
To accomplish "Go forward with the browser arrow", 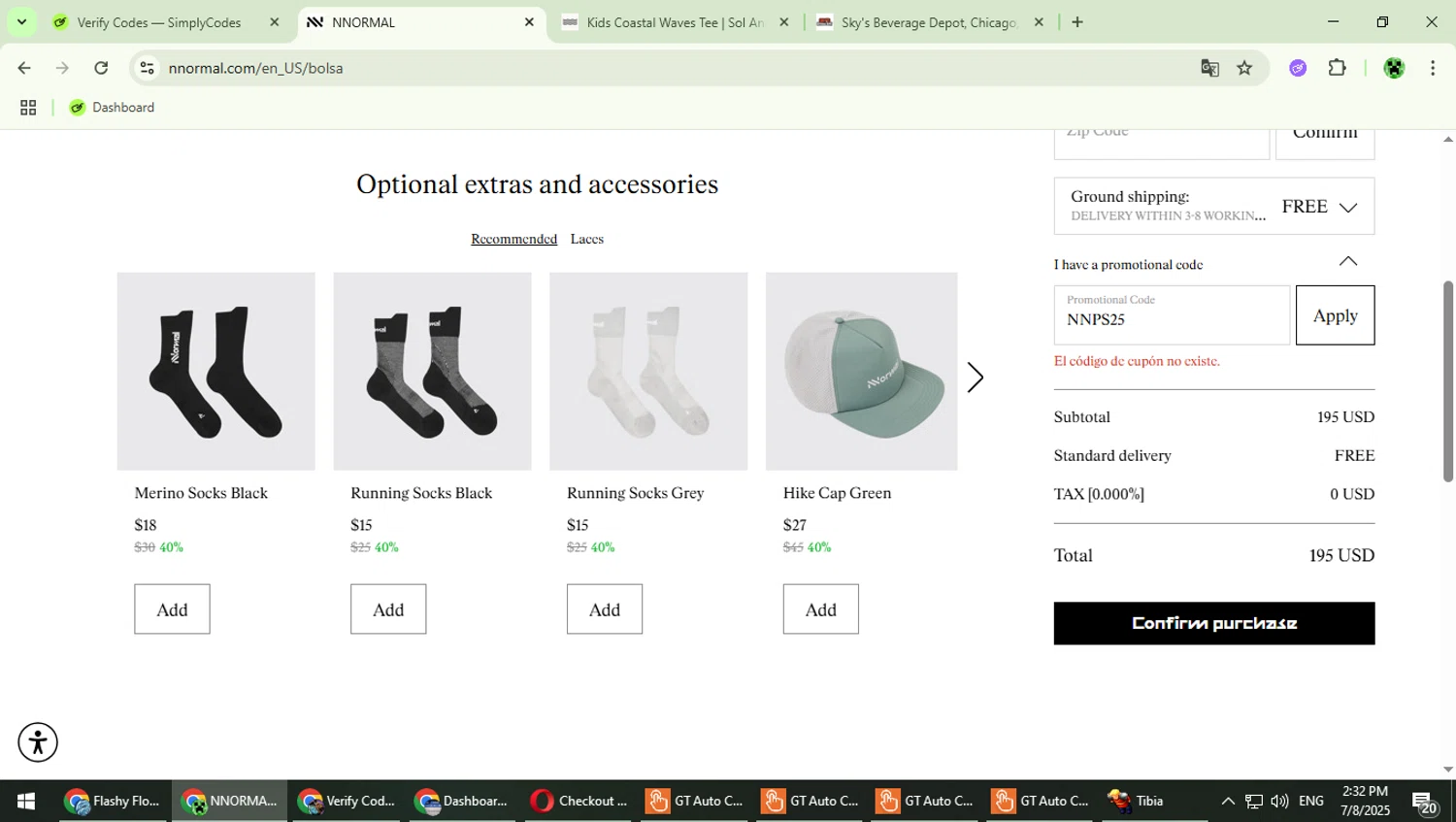I will tap(62, 68).
